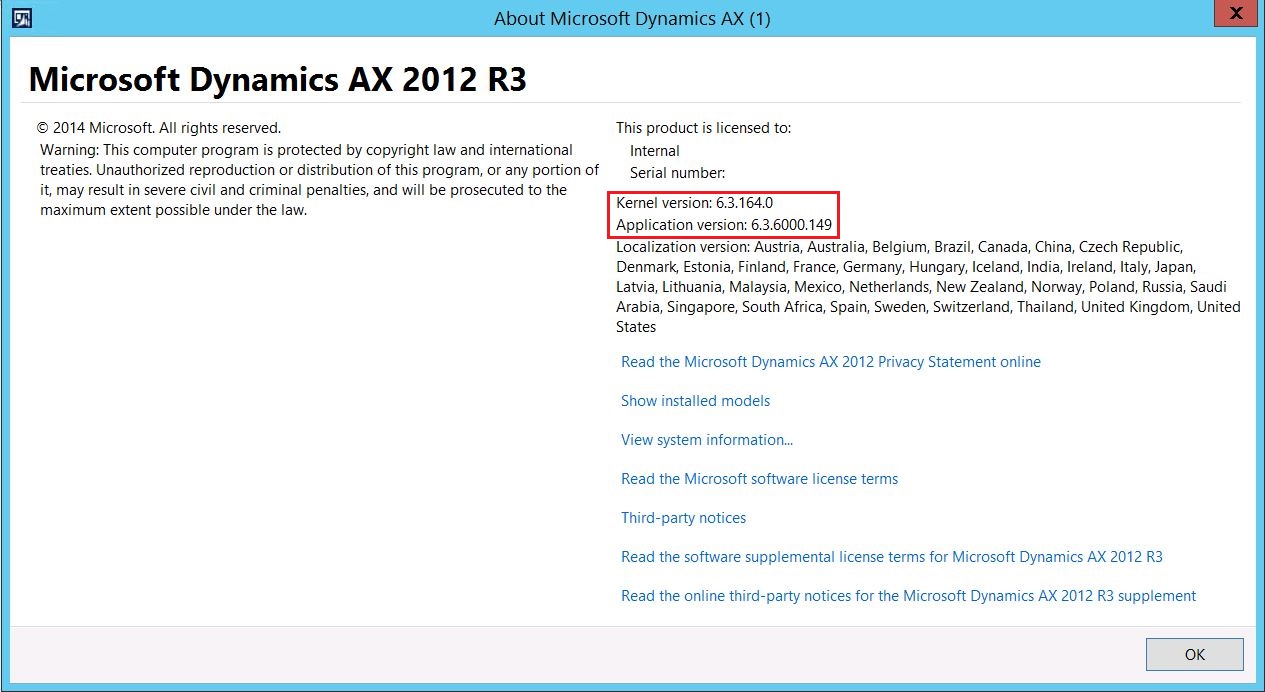Click the copyright warning paragraph

pyautogui.click(x=320, y=180)
